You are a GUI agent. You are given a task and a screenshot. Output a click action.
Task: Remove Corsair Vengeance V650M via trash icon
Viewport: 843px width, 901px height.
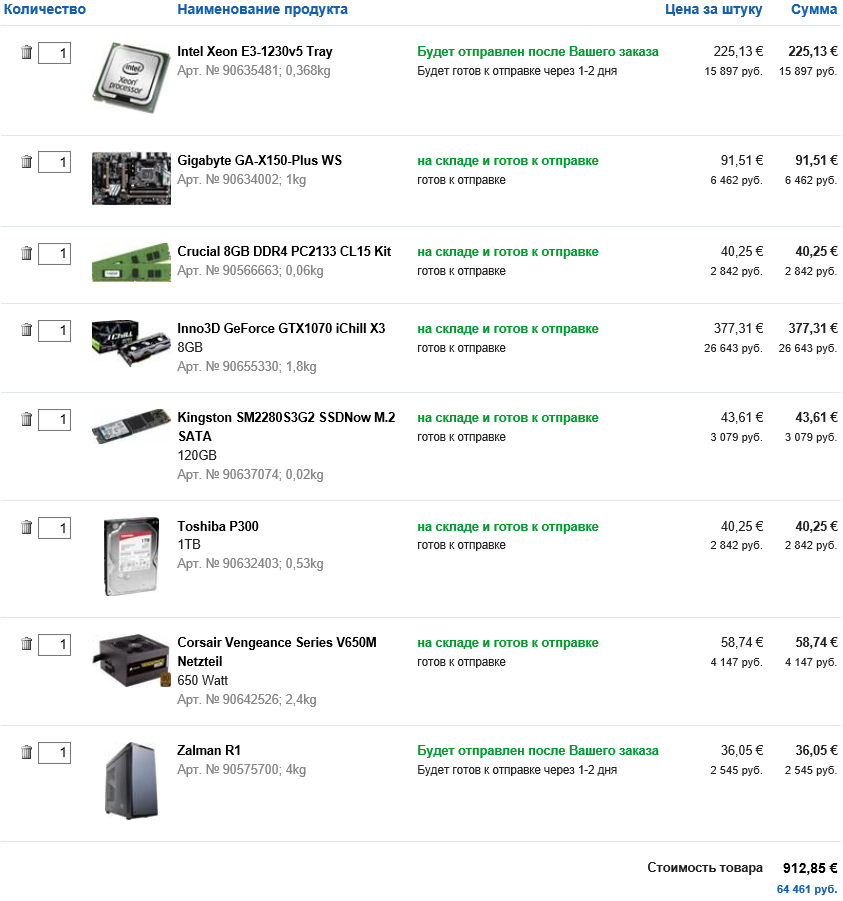pyautogui.click(x=27, y=644)
